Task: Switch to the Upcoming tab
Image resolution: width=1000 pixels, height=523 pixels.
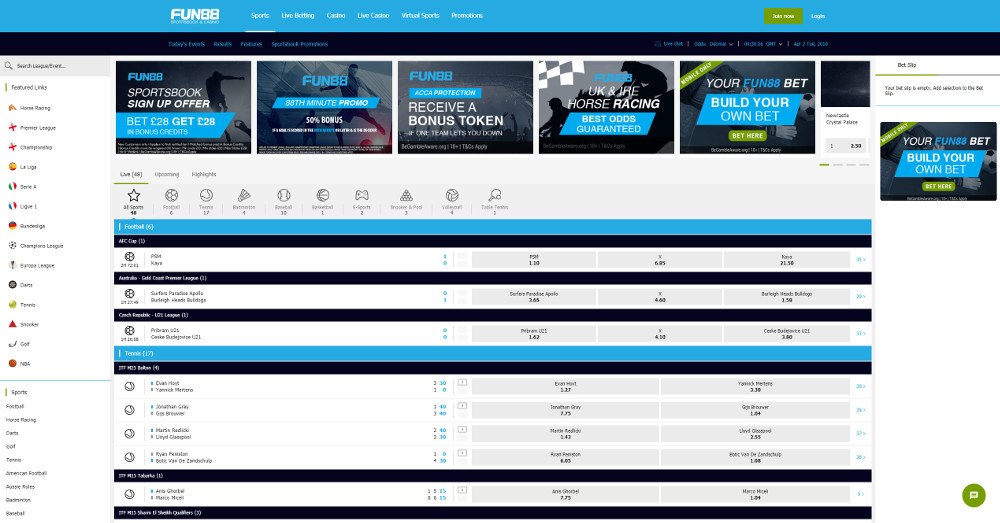Action: [166, 174]
